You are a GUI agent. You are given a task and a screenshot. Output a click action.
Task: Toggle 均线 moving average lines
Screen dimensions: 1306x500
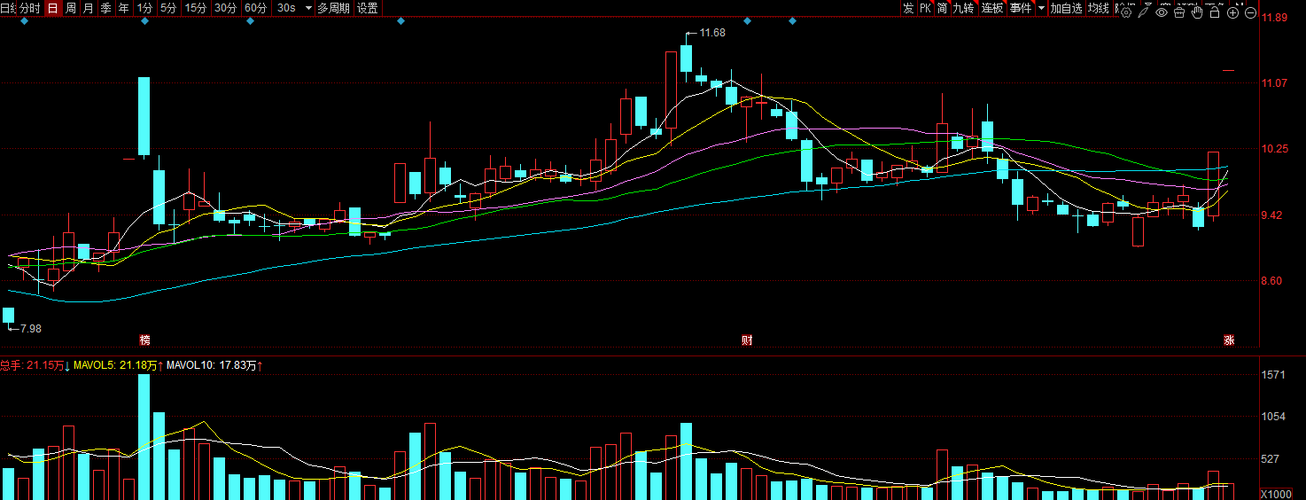click(x=1099, y=8)
